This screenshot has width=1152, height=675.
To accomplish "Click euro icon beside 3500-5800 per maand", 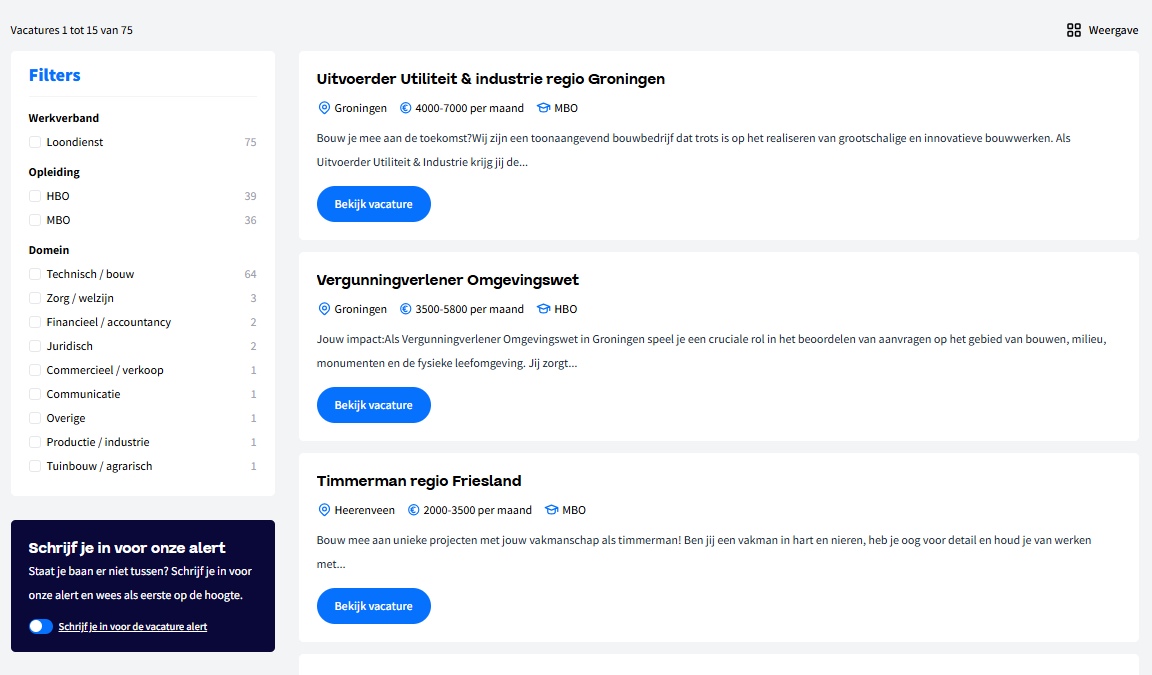I will (x=406, y=309).
